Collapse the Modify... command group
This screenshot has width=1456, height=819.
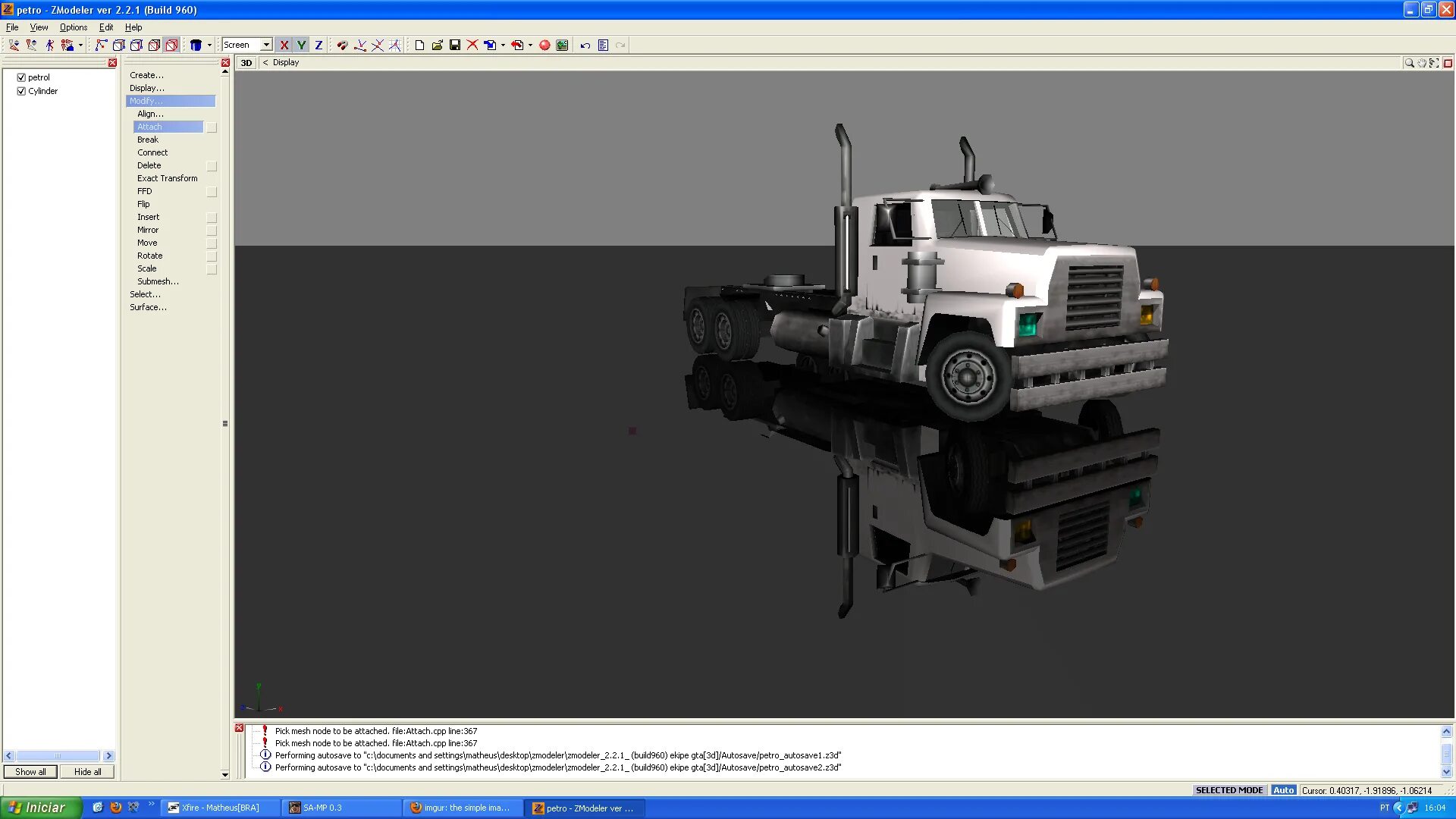[171, 101]
